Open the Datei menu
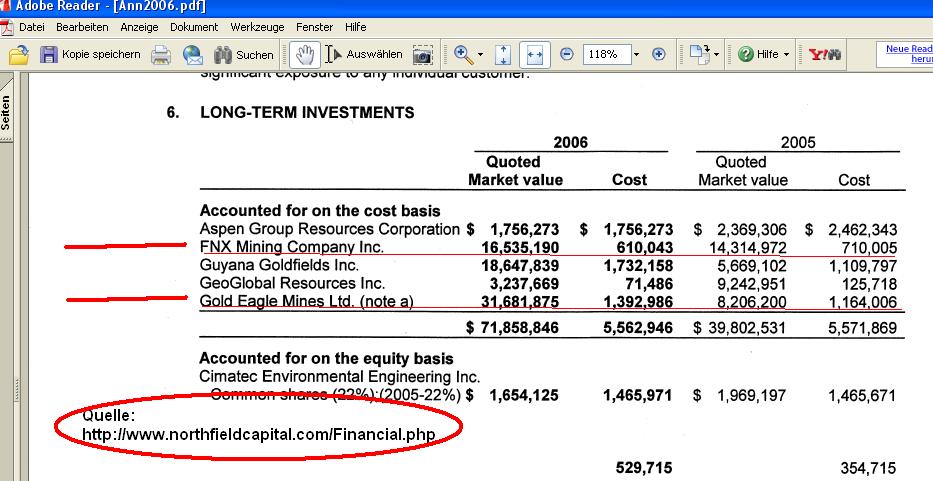This screenshot has height=481, width=933. point(32,27)
